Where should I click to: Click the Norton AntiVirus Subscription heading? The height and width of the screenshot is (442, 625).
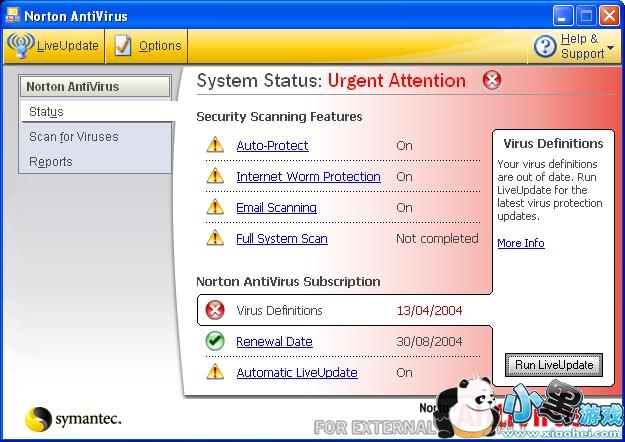tap(288, 282)
